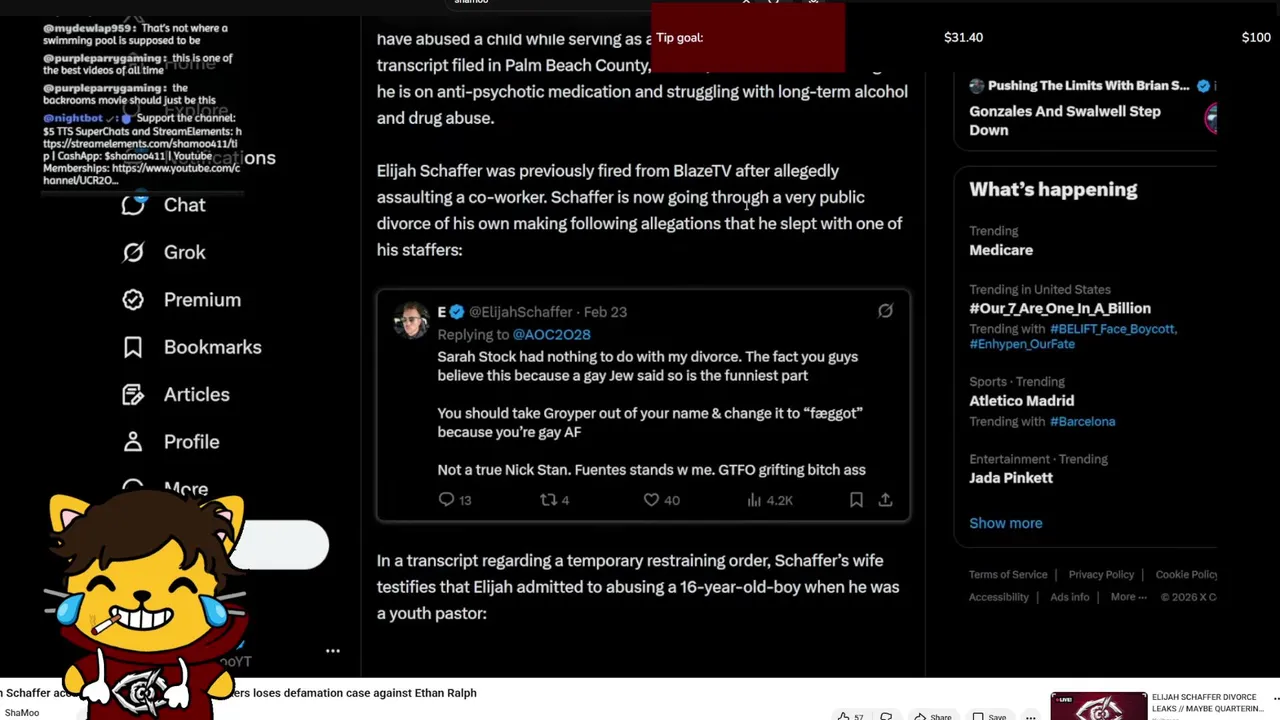This screenshot has height=720, width=1280.
Task: Click the @ElijahSchaffer handle
Action: 520,312
